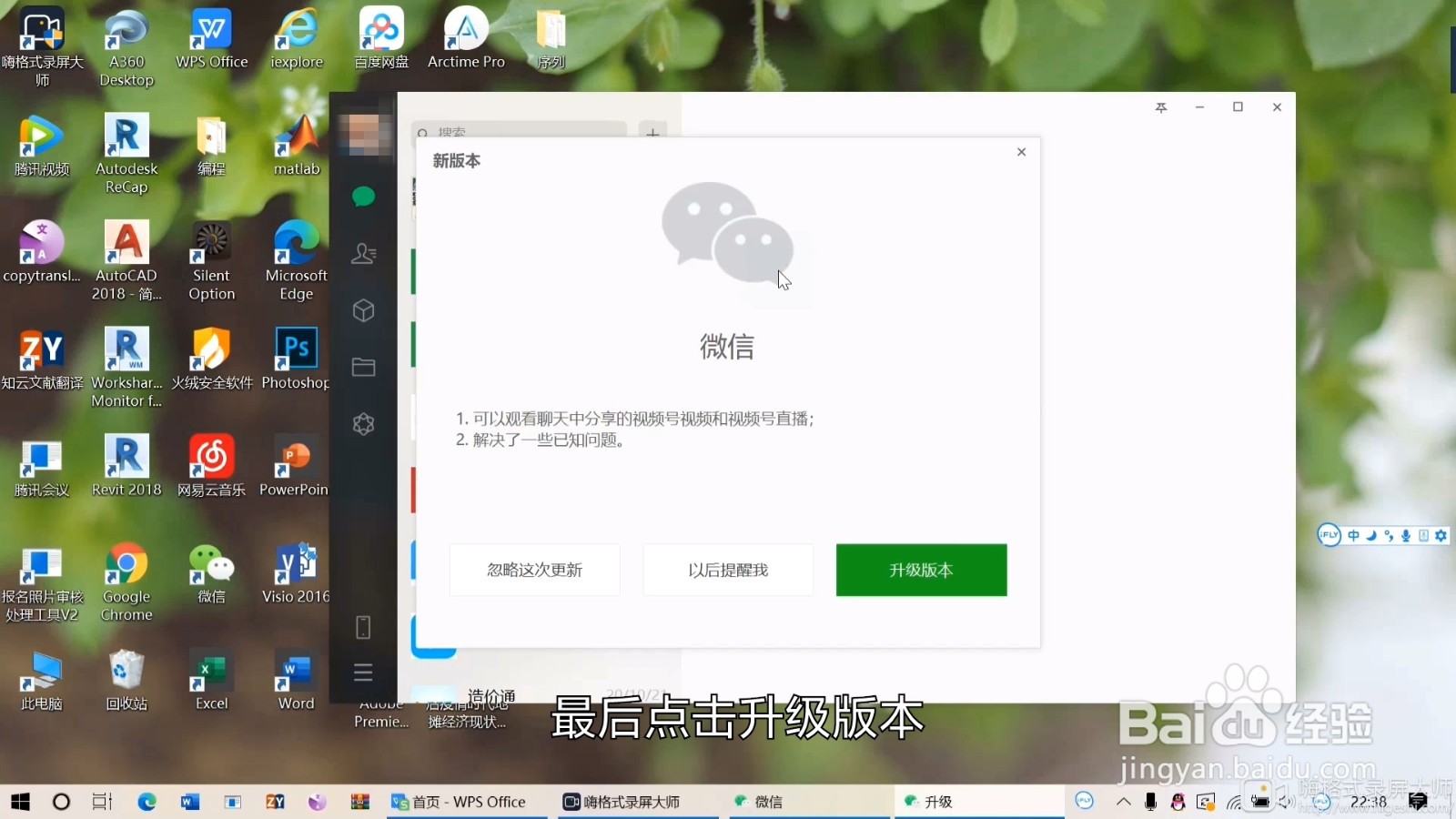Image resolution: width=1456 pixels, height=819 pixels.
Task: Switch to 升级 taskbar item
Action: click(x=979, y=802)
